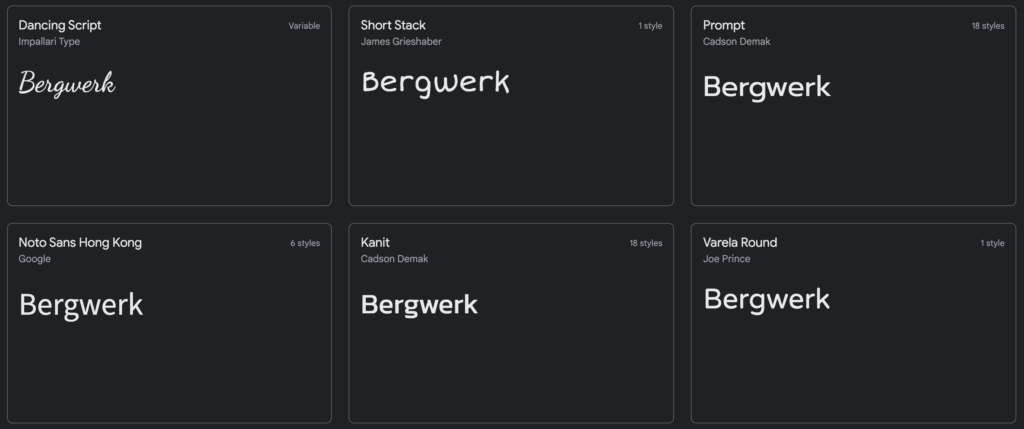Click the Prompt card's Bergwerk preview text
This screenshot has width=1024, height=429.
tap(766, 87)
